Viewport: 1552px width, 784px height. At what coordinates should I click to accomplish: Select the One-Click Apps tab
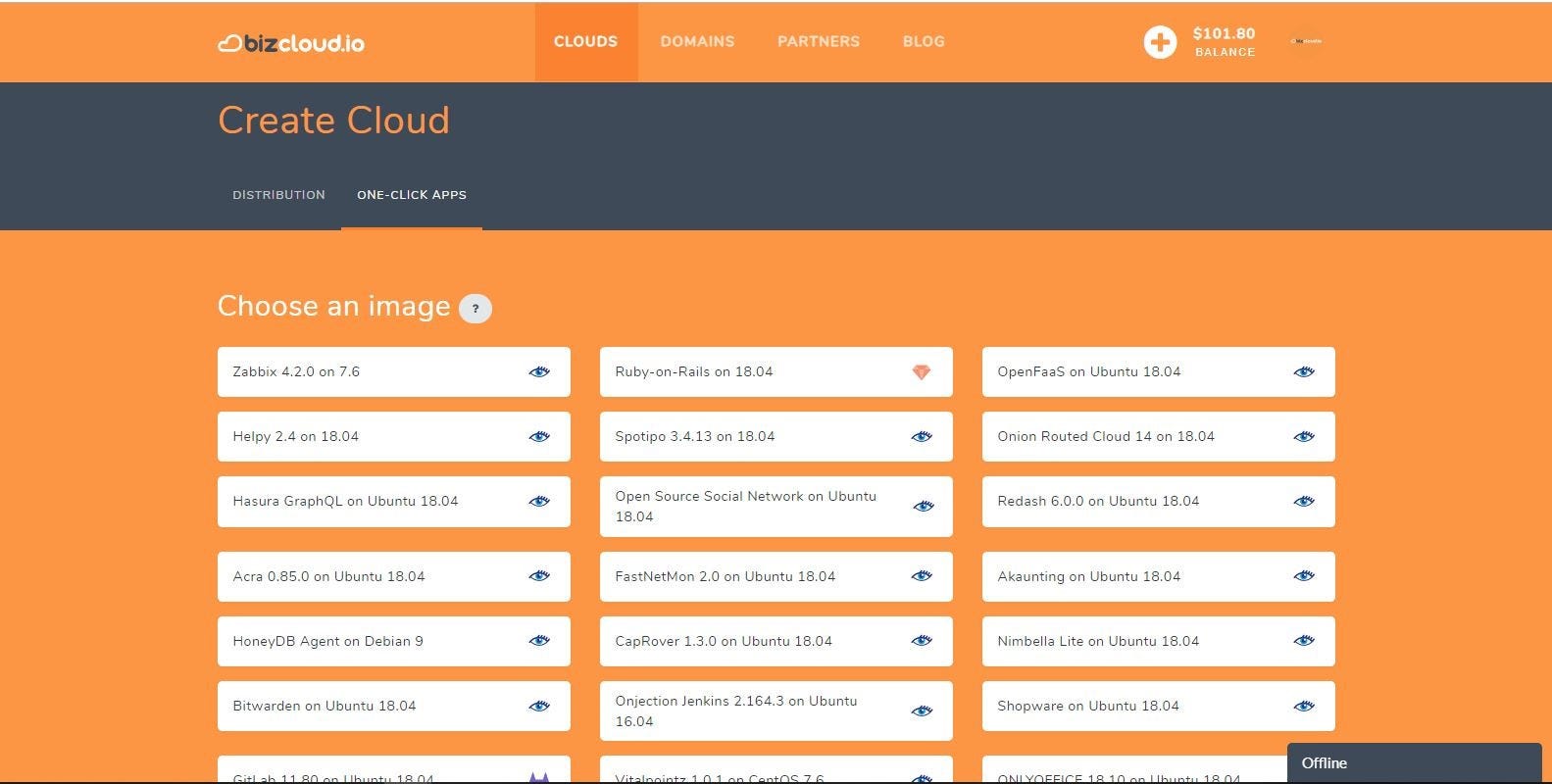(412, 195)
